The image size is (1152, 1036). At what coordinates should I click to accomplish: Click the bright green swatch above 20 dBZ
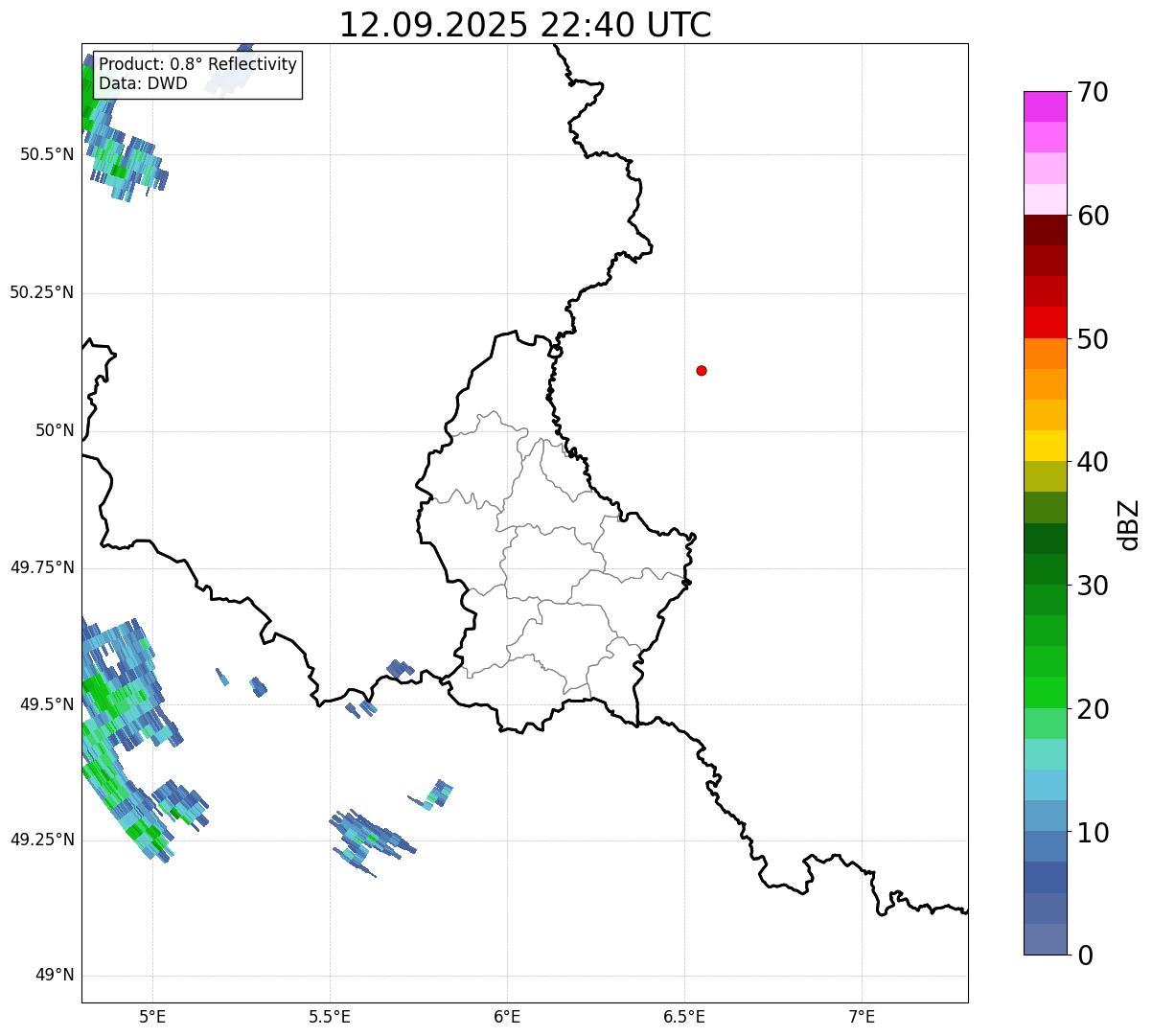click(x=1045, y=693)
